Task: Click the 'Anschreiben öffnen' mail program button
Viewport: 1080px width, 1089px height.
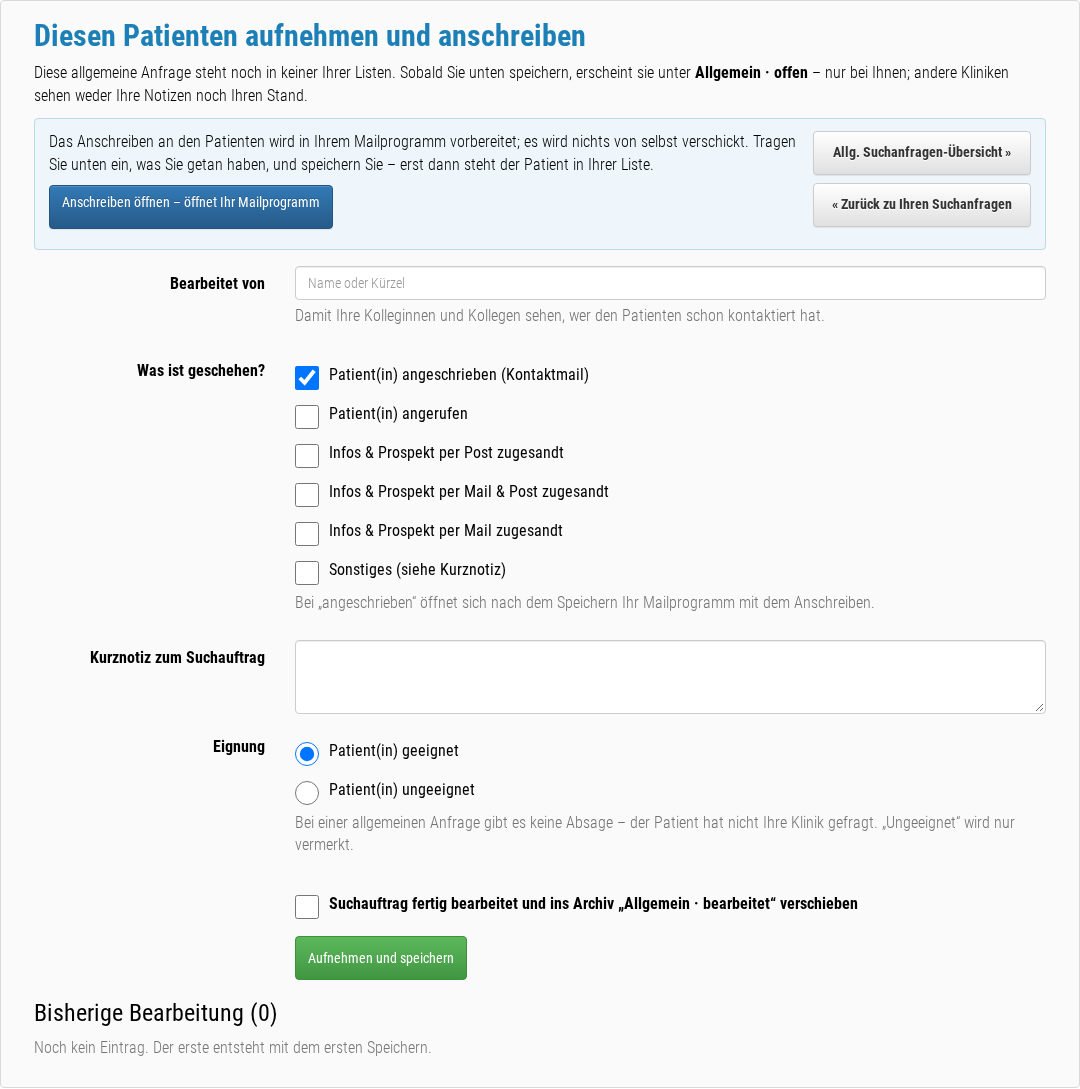Action: coord(190,206)
